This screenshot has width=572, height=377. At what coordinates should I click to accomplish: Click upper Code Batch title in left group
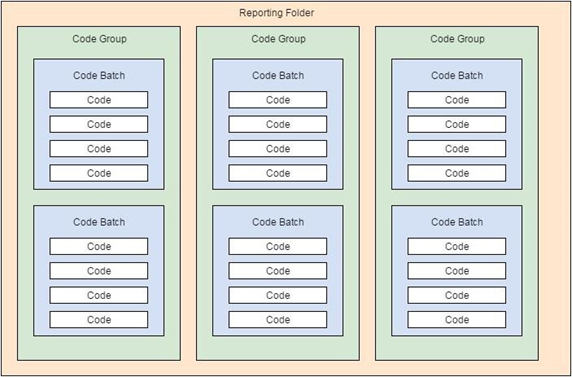pos(99,76)
